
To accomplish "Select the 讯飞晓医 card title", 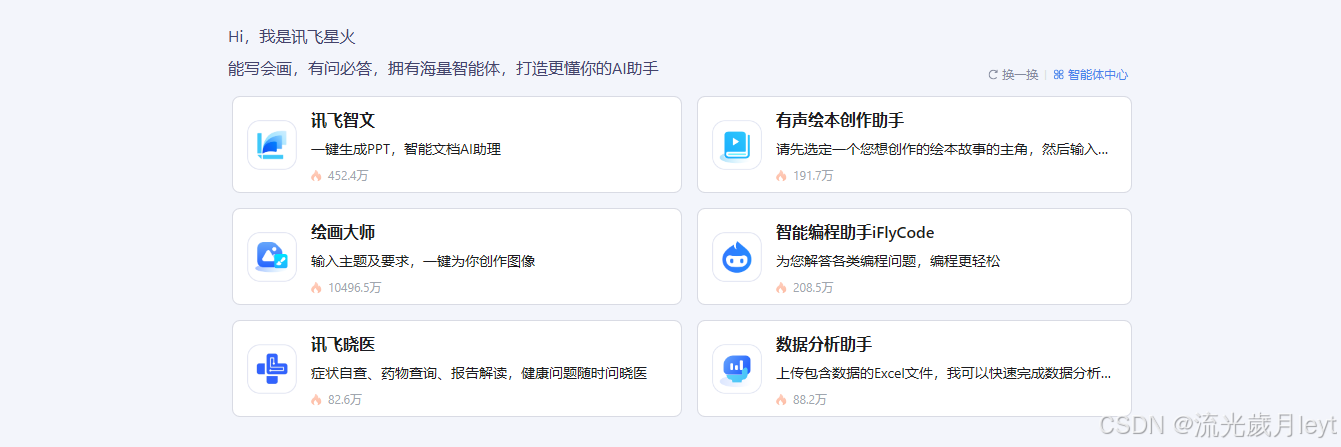I will pyautogui.click(x=343, y=345).
